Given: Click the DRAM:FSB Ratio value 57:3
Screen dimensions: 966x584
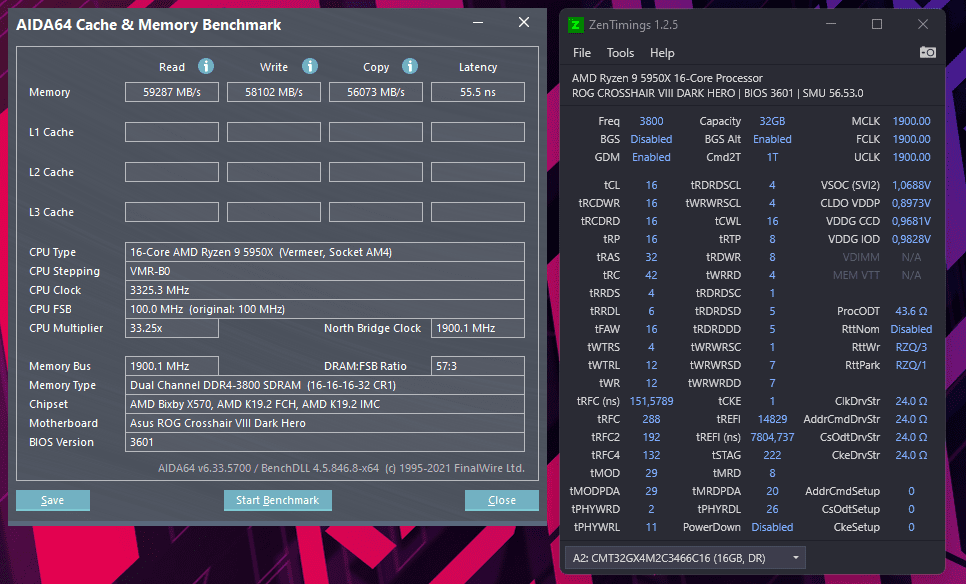Looking at the screenshot, I should point(478,366).
